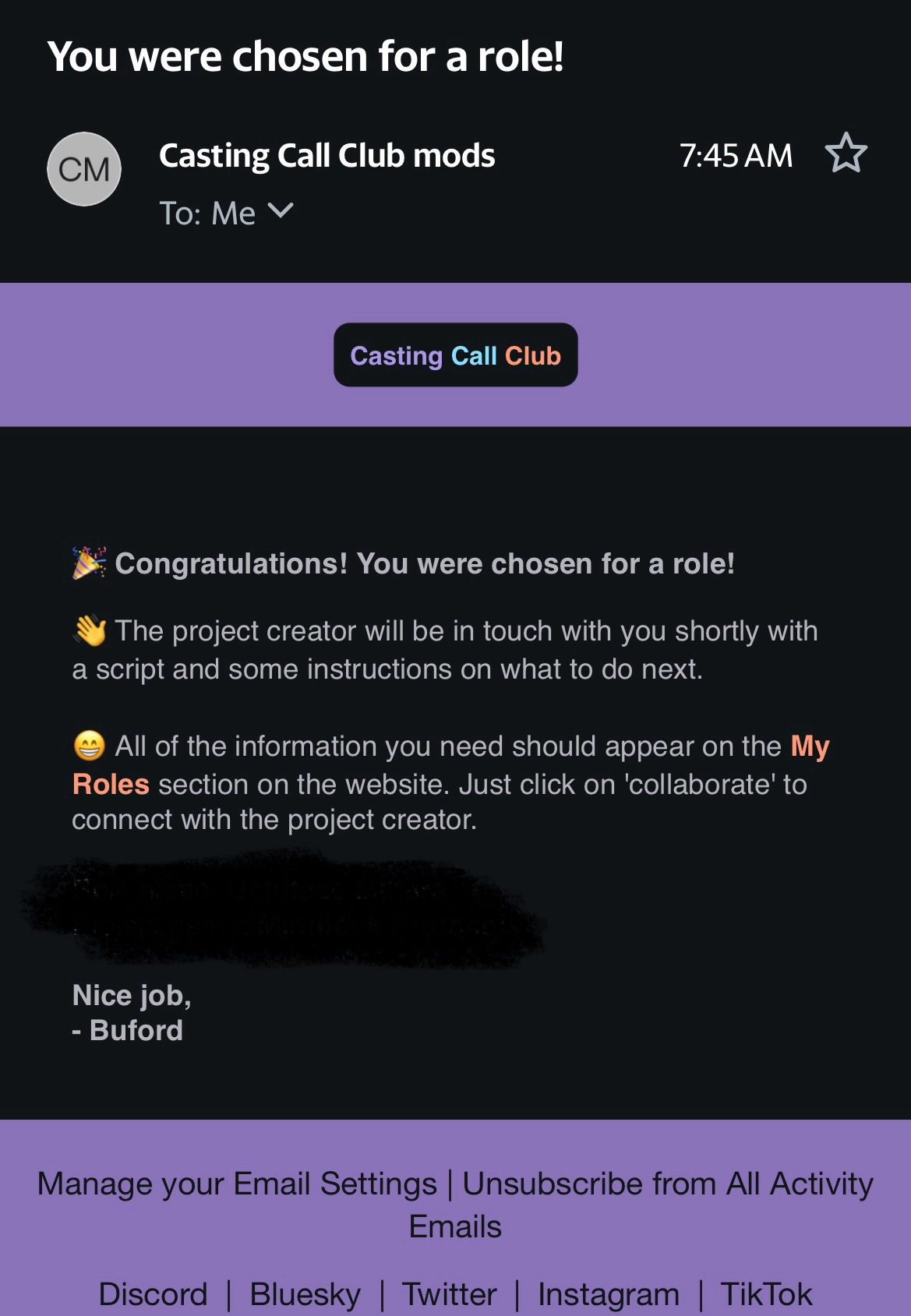Click the grinning face emoji
Viewport: 911px width, 1316px height.
89,746
